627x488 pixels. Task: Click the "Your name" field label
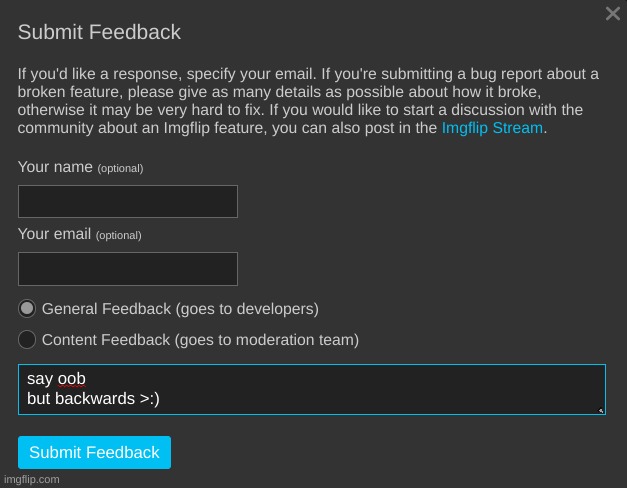(x=55, y=167)
